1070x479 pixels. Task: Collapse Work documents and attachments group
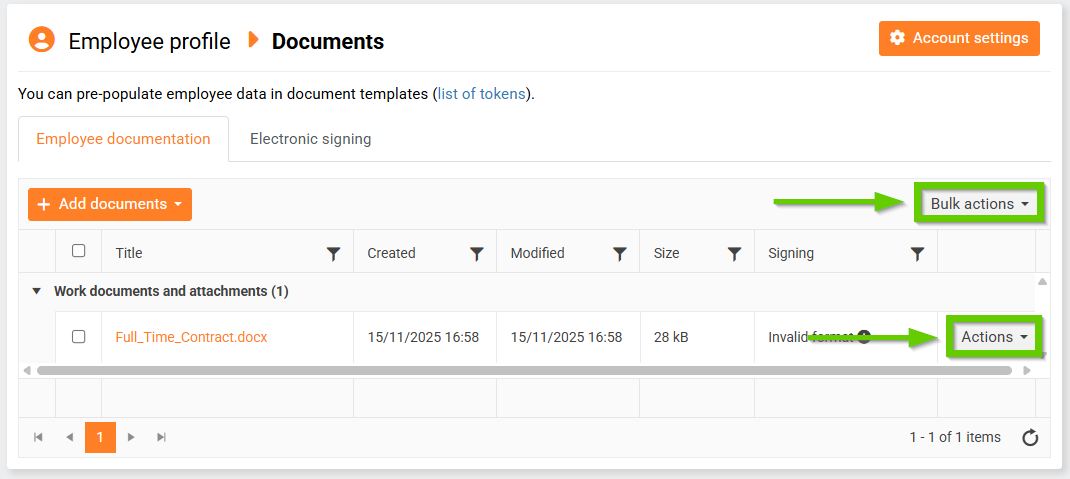click(x=37, y=291)
